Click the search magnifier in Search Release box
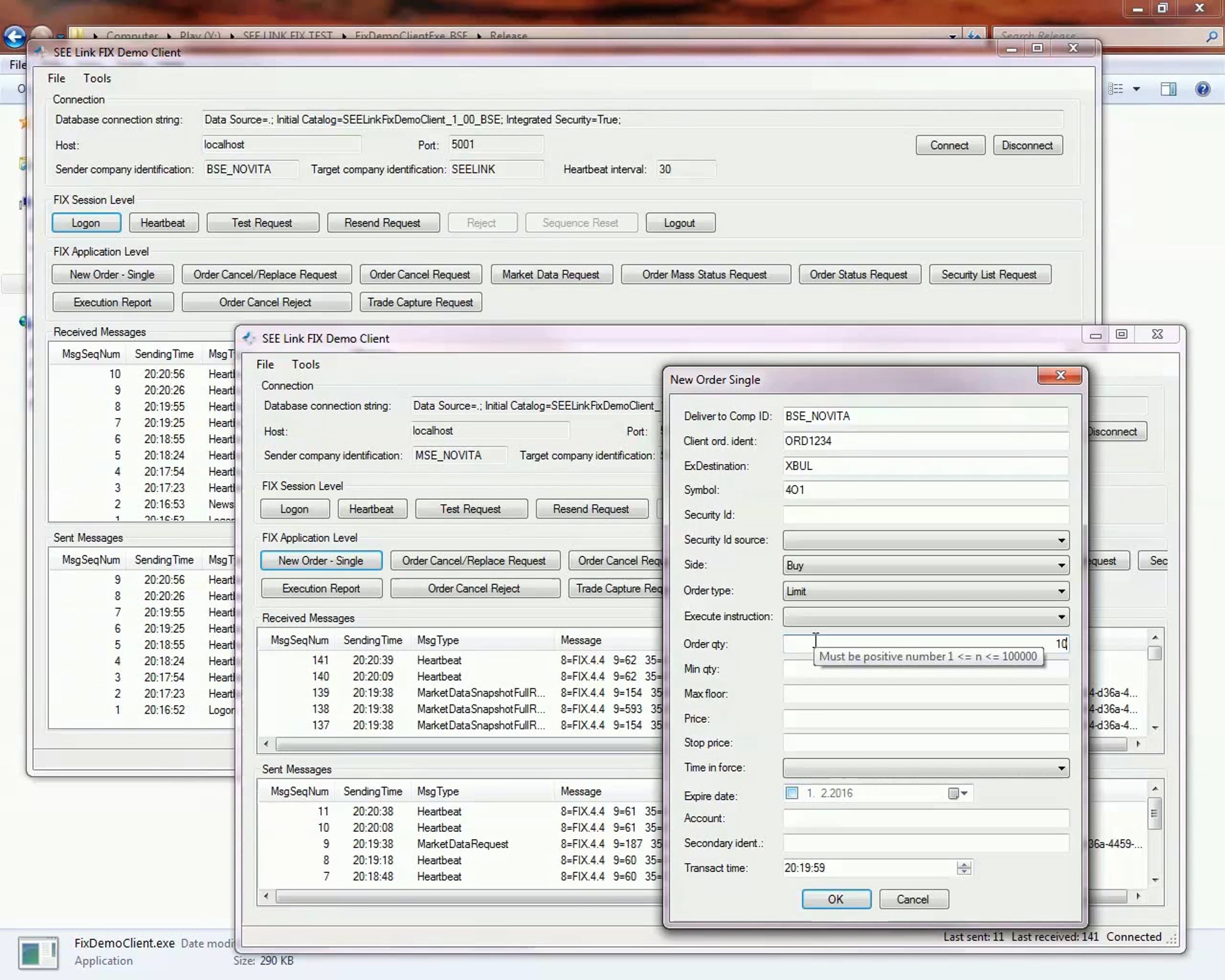Viewport: 1225px width, 980px height. tap(1211, 36)
